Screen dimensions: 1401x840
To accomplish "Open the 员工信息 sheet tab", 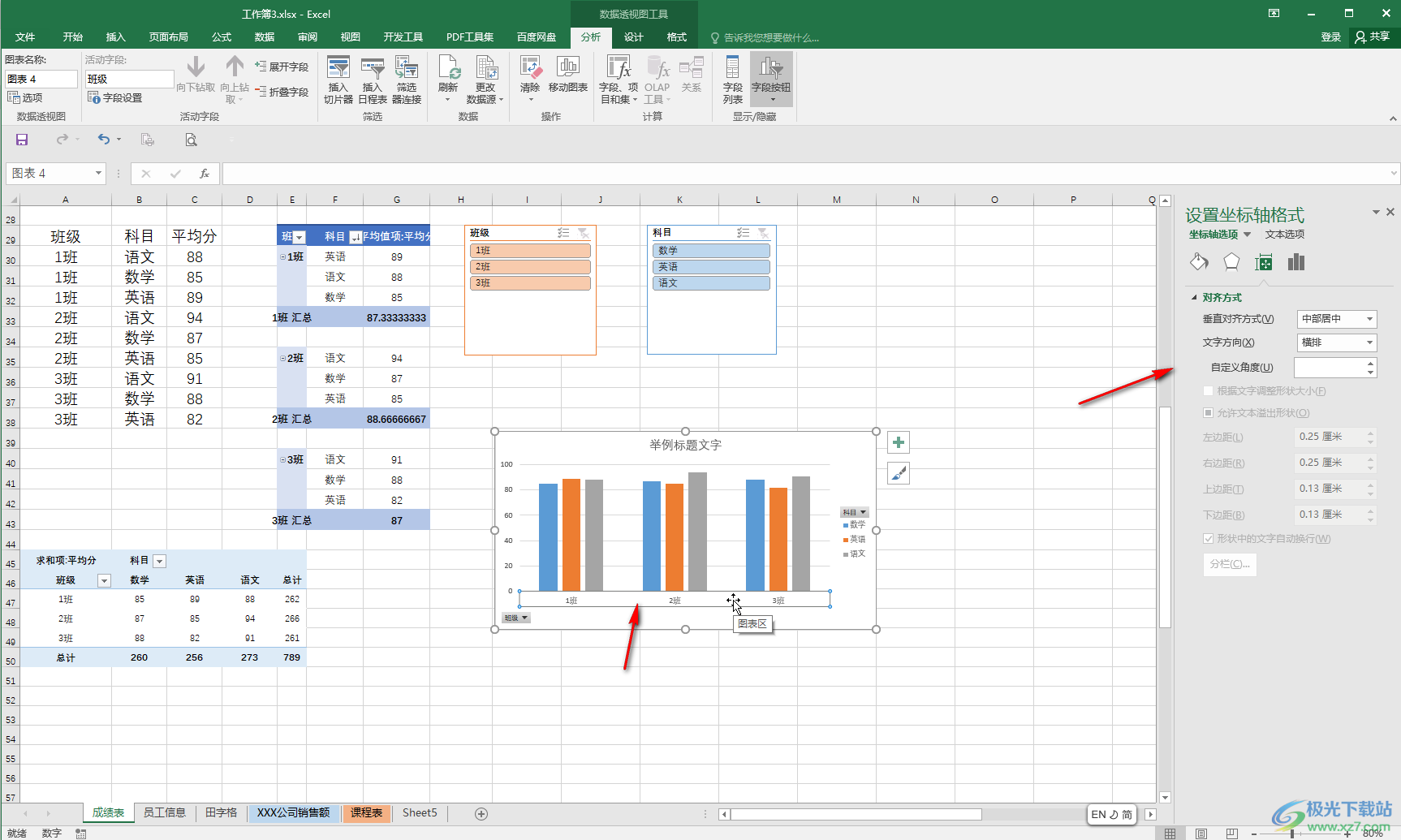I will click(x=165, y=812).
